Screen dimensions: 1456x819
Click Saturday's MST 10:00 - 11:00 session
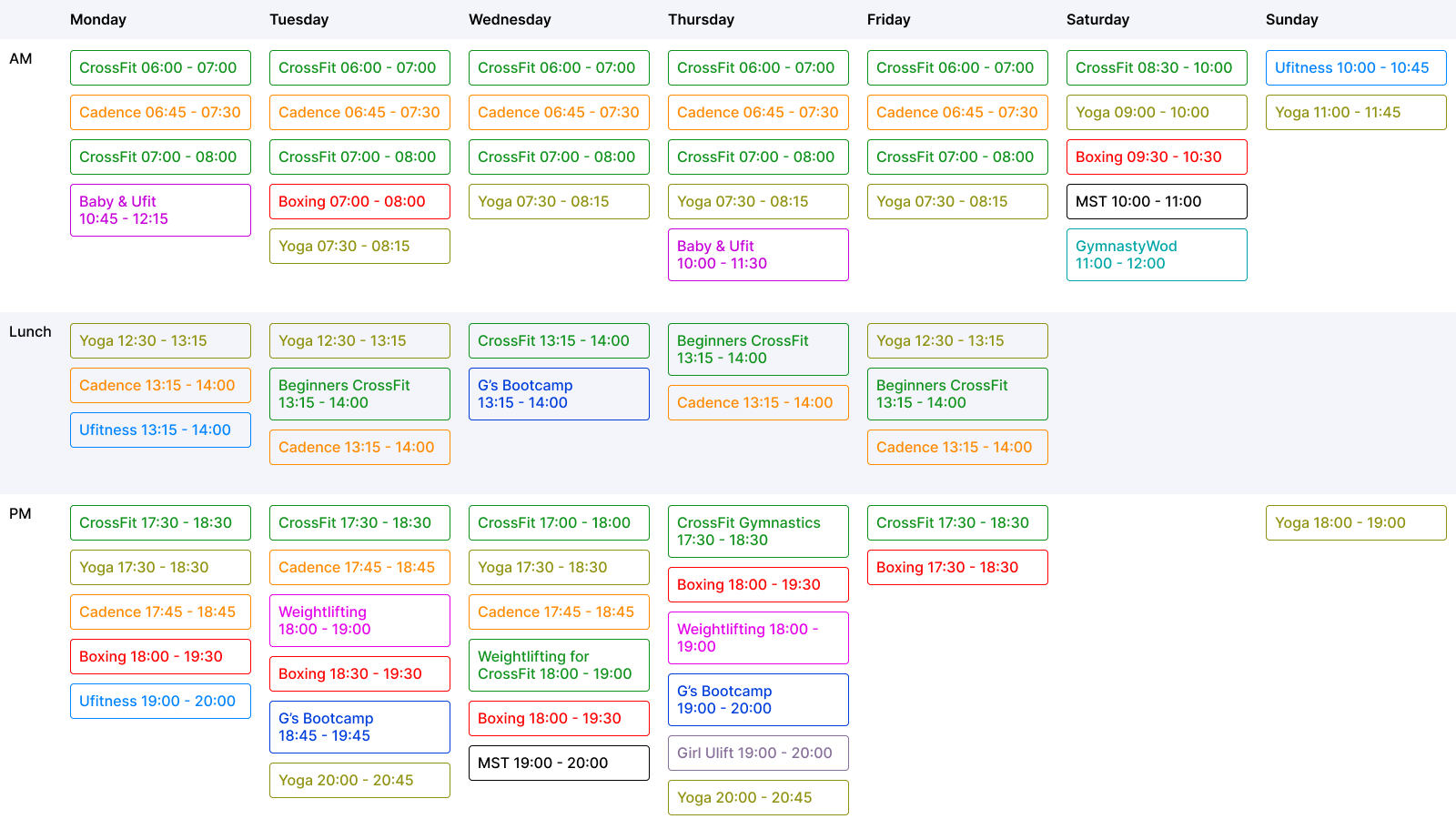[x=1157, y=201]
